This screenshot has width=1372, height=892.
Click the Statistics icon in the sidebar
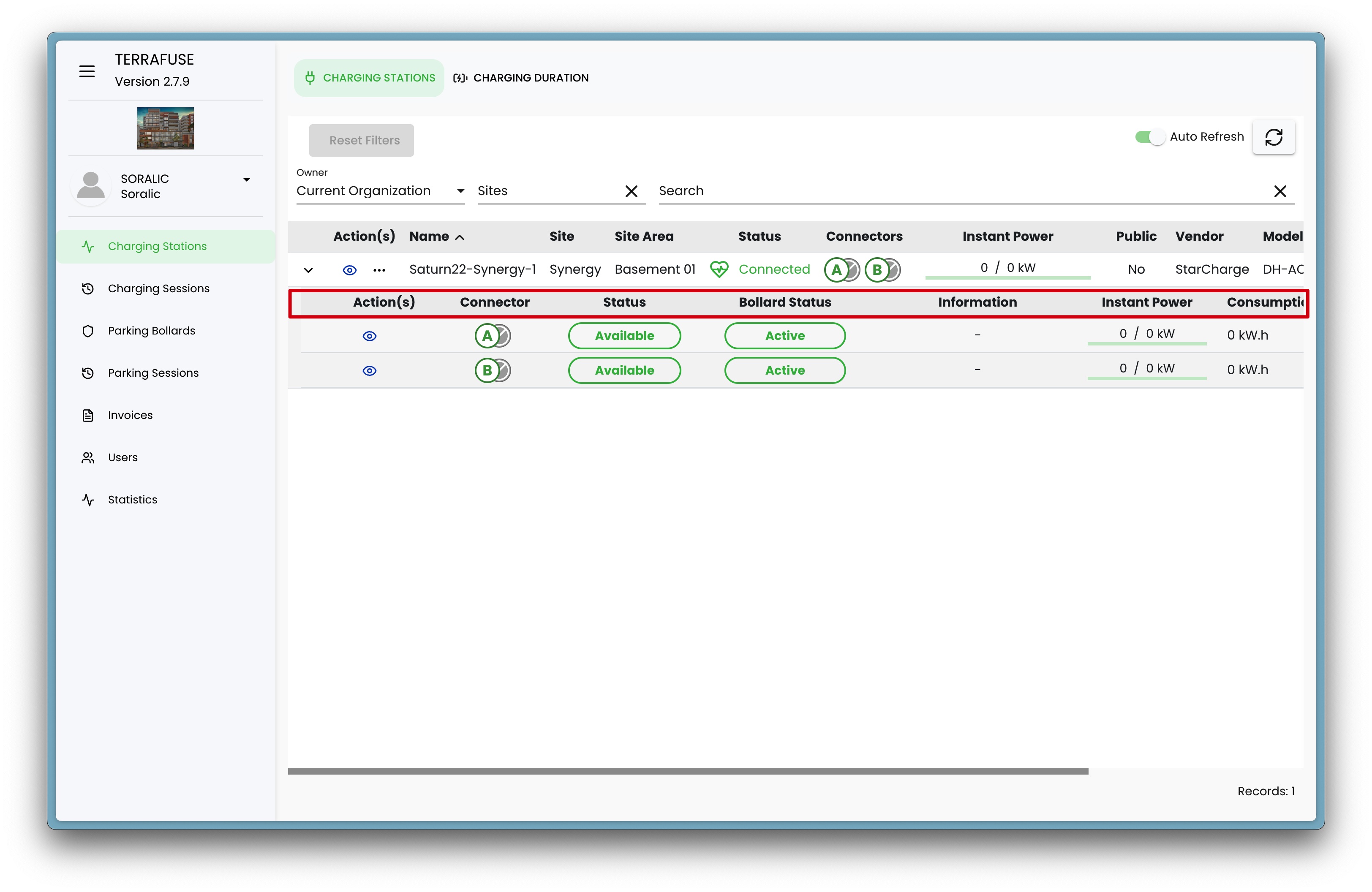(87, 500)
